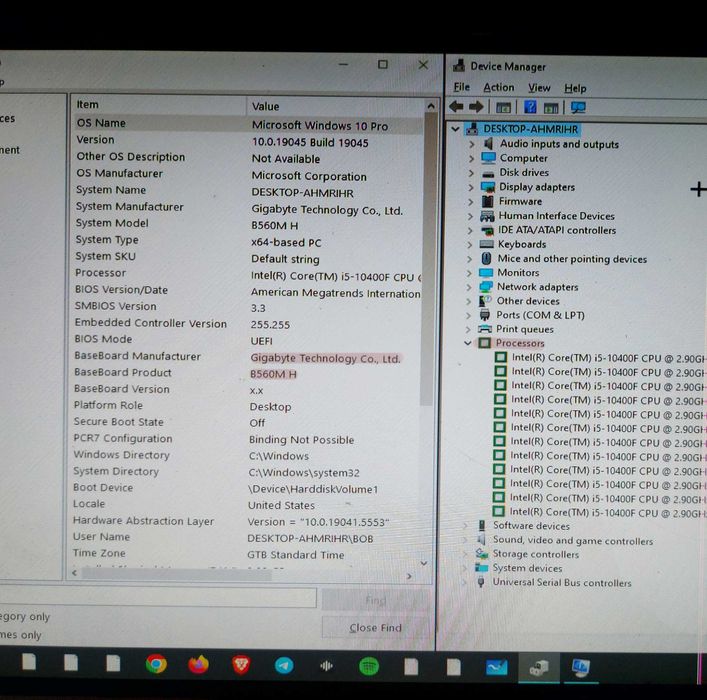
Task: Switch to System Information taskbar button
Action: point(580,668)
